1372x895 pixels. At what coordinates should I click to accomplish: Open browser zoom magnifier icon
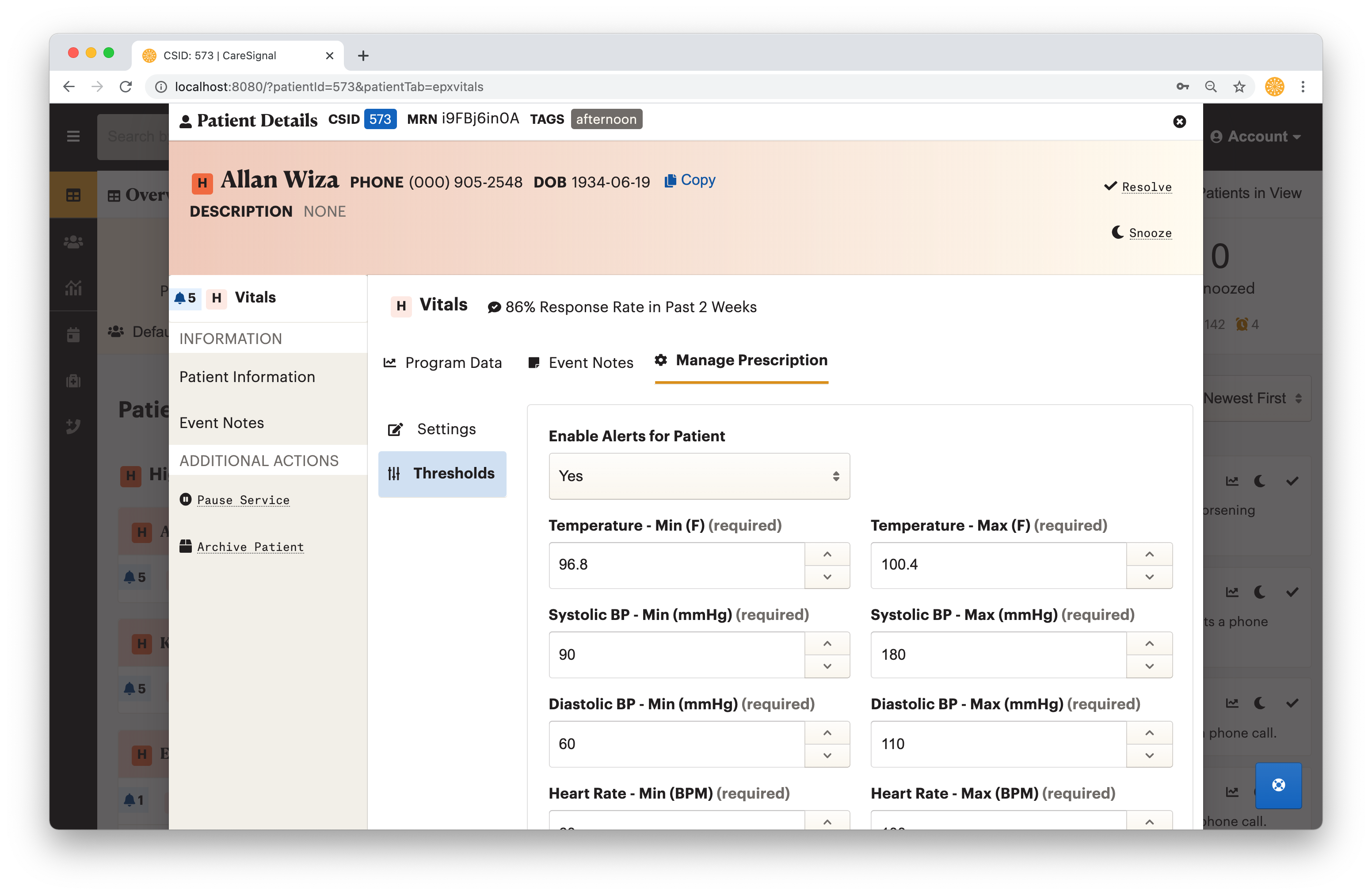click(x=1211, y=87)
